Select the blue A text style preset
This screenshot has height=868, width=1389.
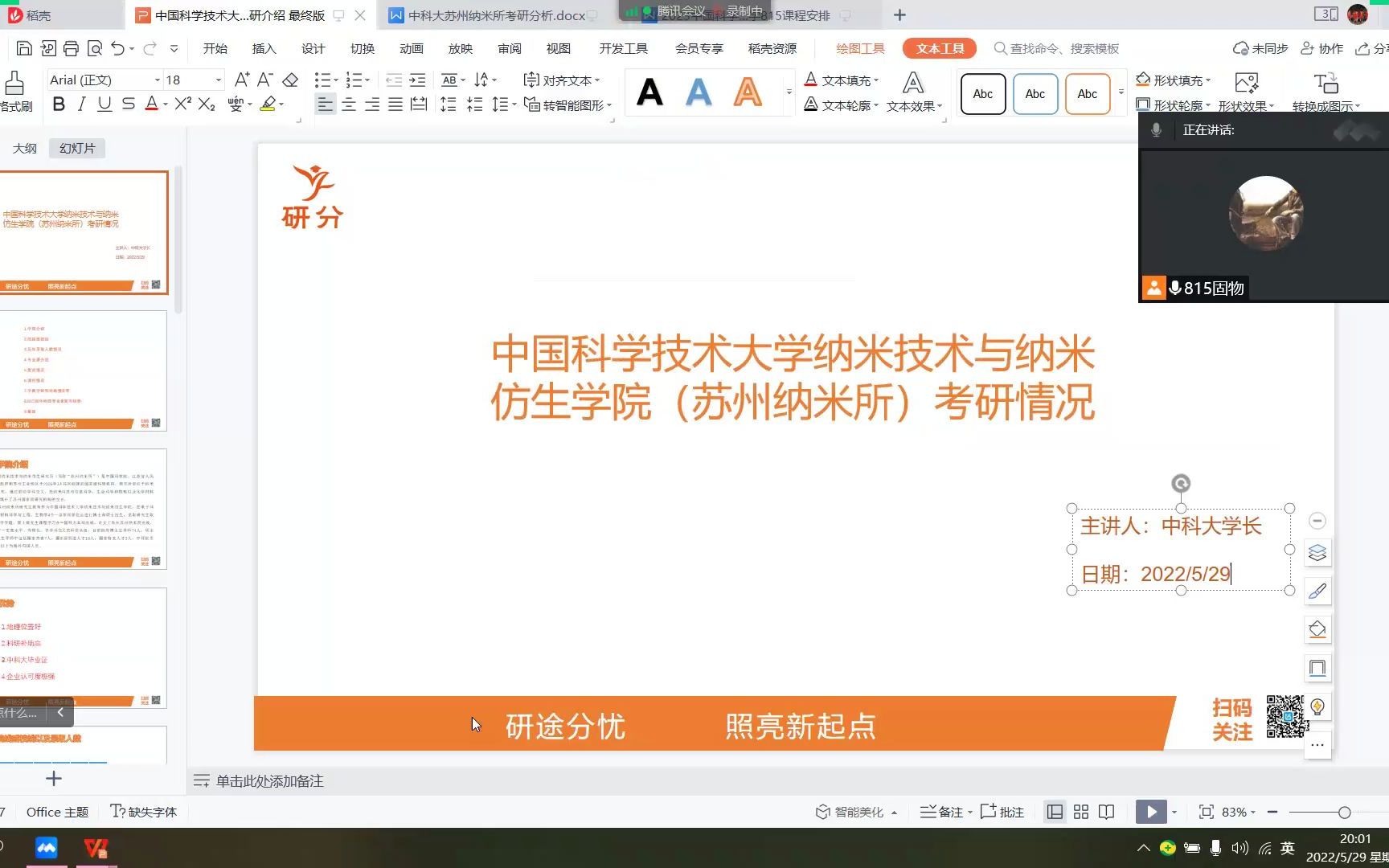click(x=699, y=93)
